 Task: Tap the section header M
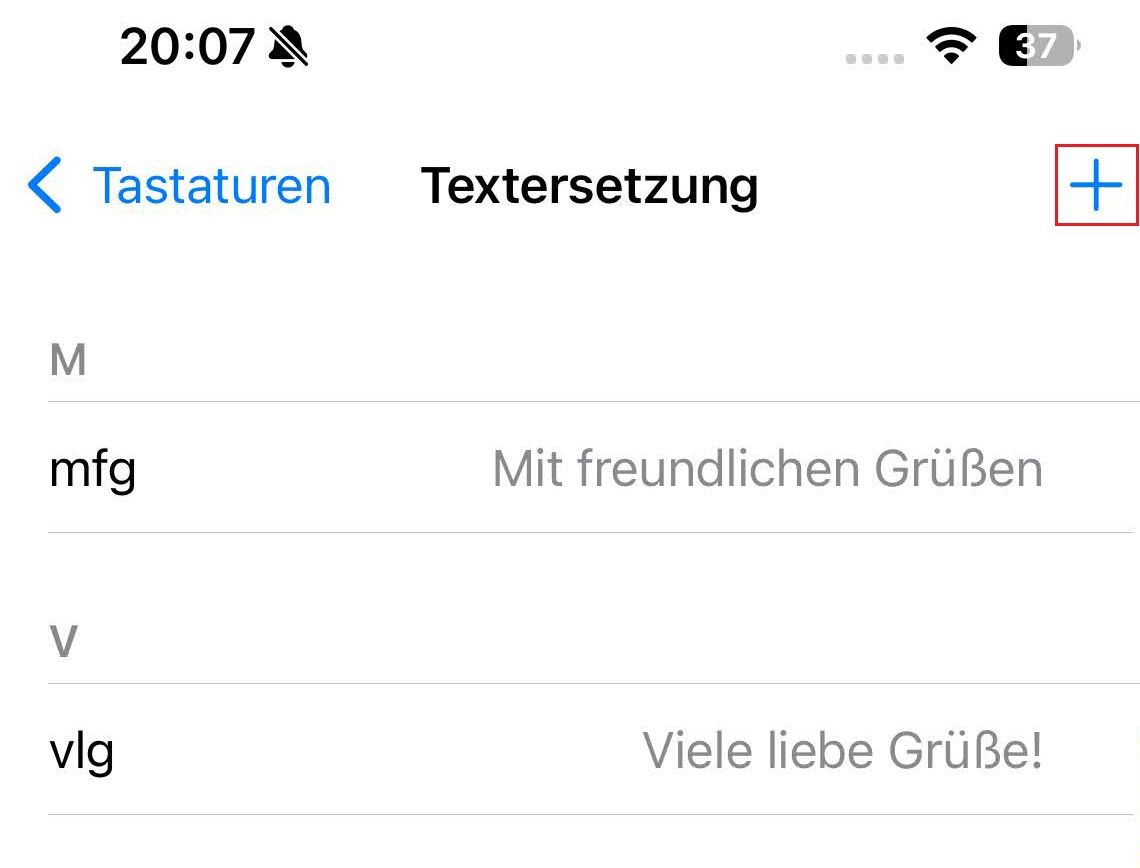[x=67, y=358]
